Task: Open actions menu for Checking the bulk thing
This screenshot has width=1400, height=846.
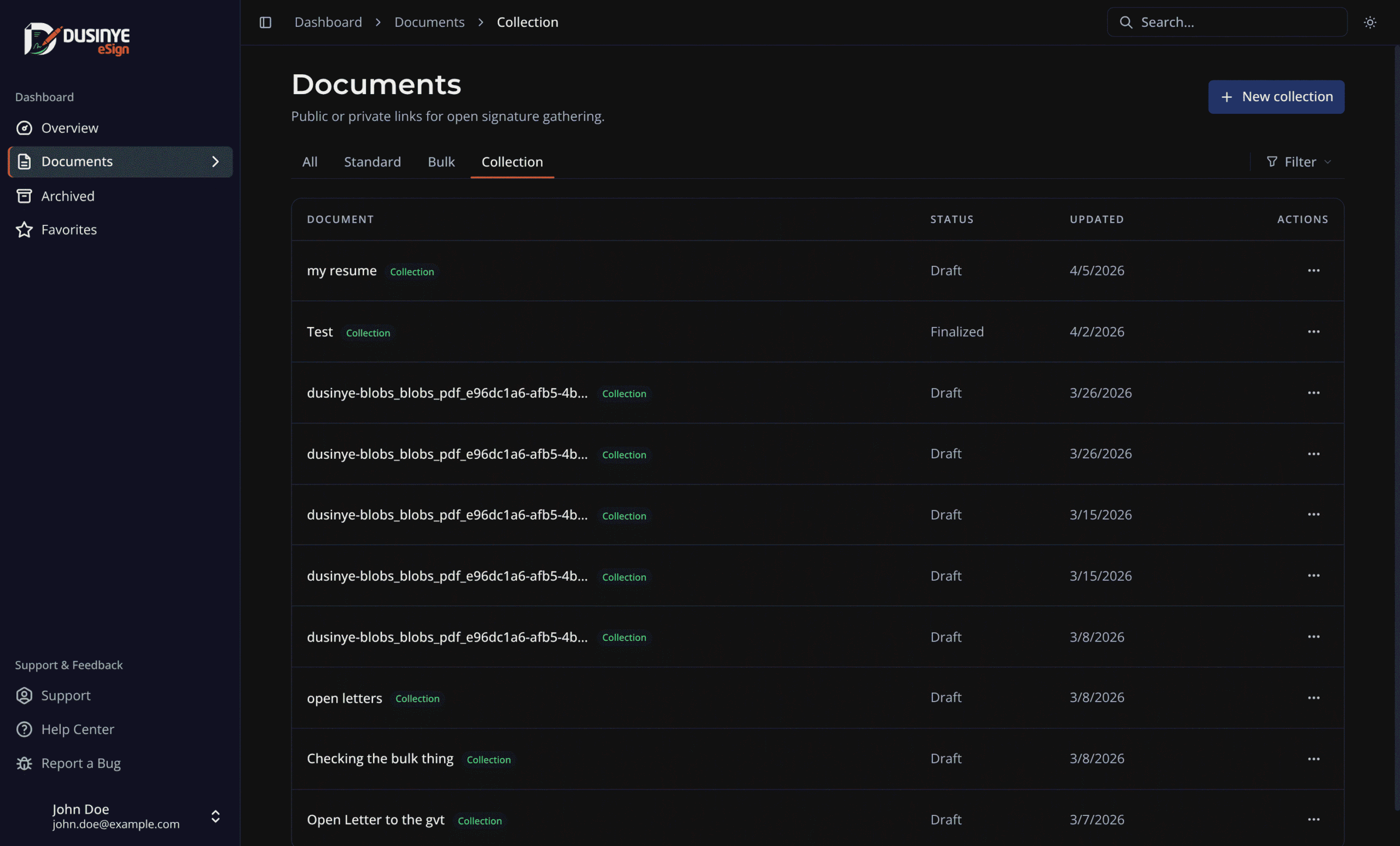Action: pos(1314,759)
